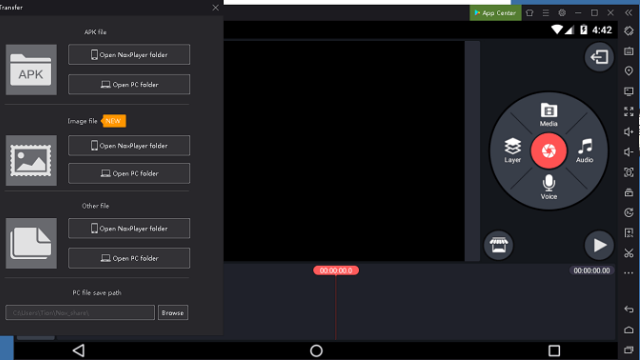Open the toolbox sidebar icon
Screen dimensions: 640x360
point(629,192)
